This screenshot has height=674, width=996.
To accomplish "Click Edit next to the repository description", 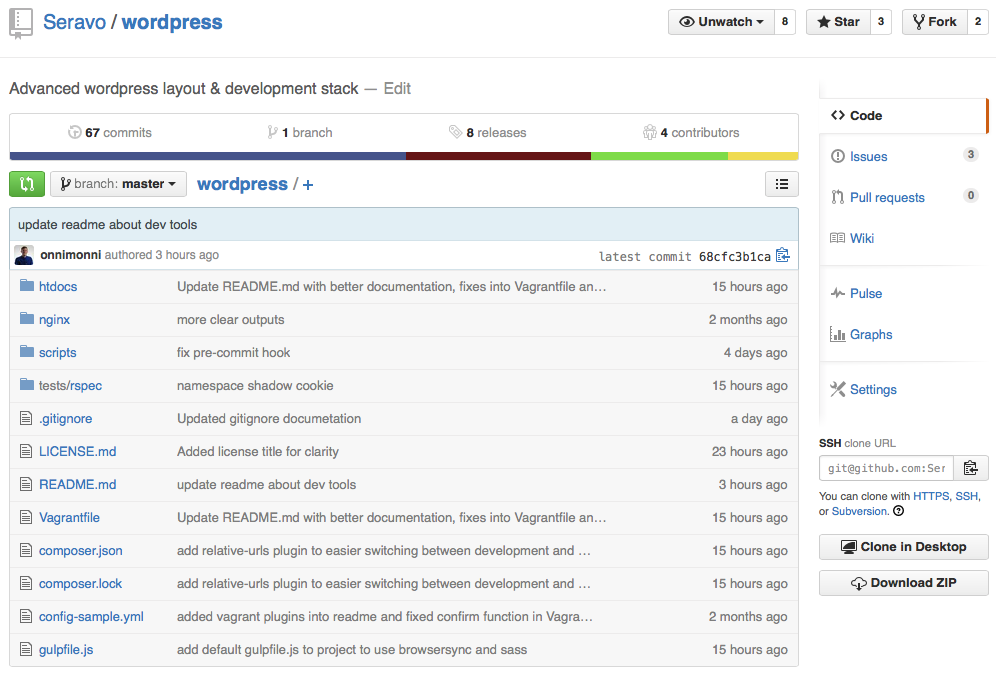I will [x=397, y=88].
